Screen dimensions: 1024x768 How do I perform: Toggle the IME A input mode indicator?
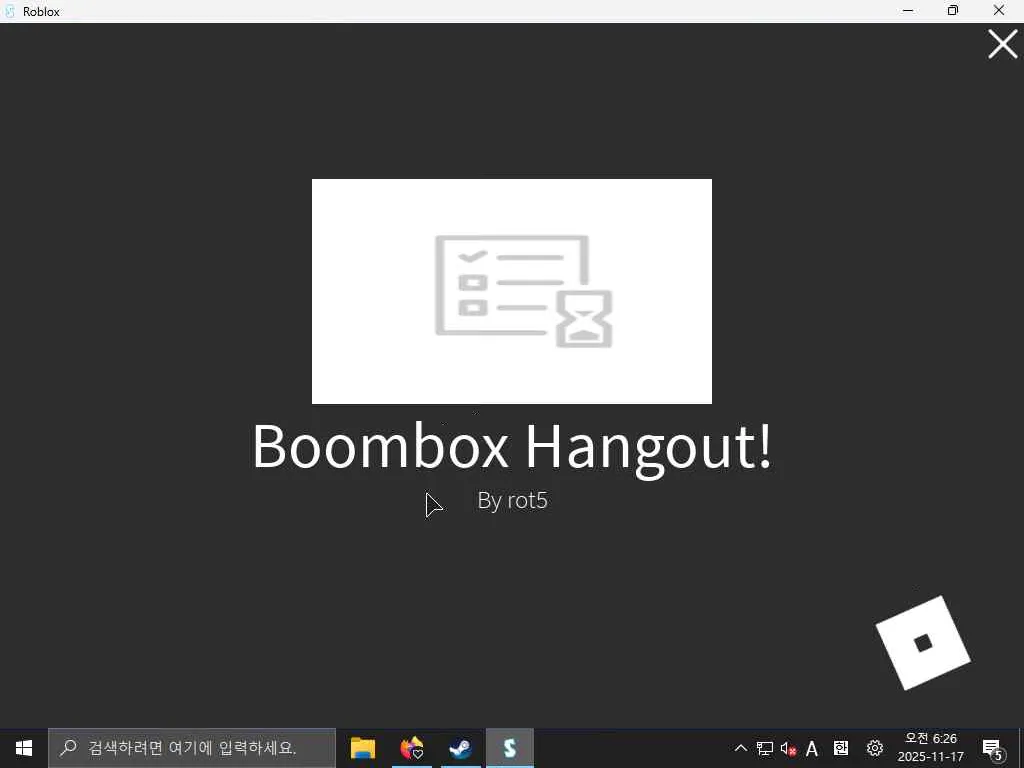tap(812, 748)
